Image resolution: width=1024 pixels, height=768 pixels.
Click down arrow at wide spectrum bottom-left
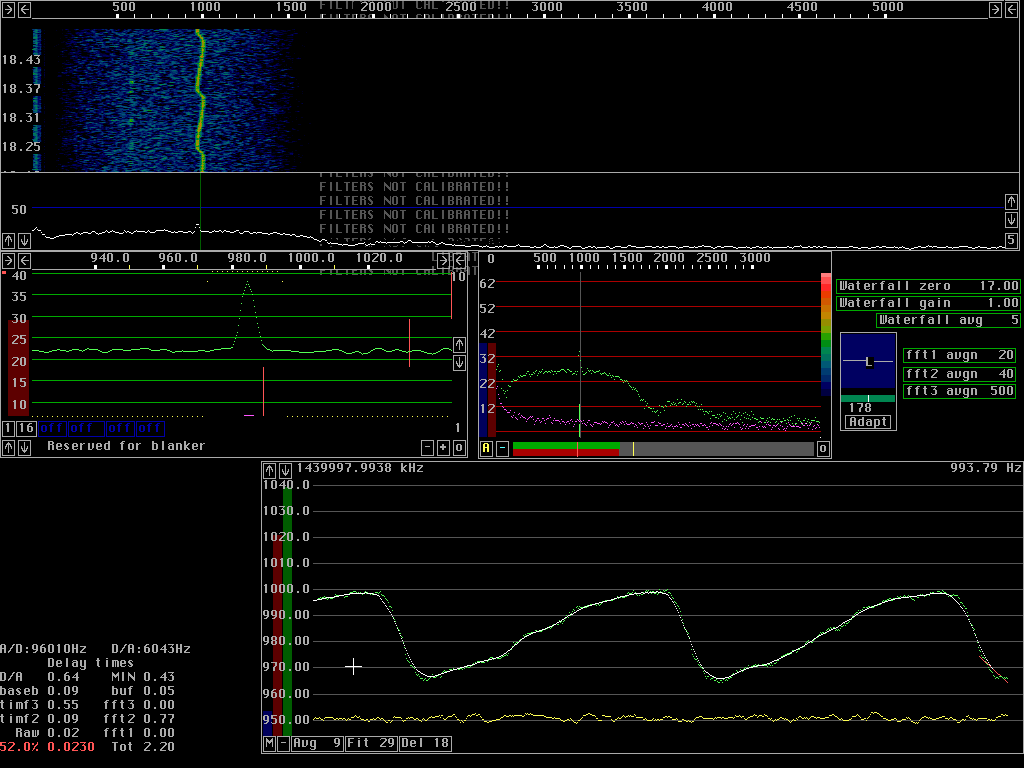24,240
